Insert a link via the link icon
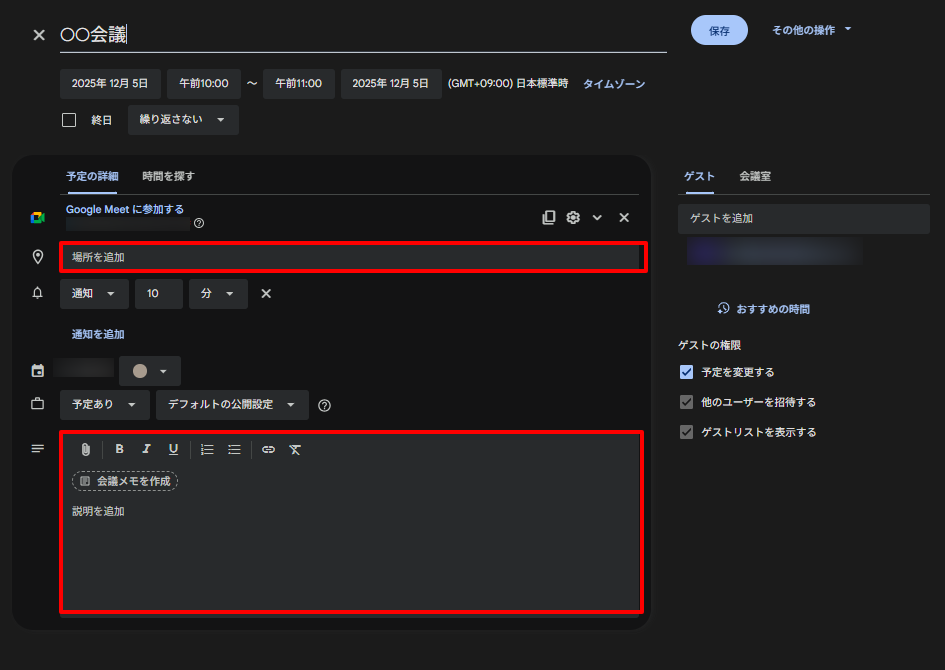The height and width of the screenshot is (670, 945). 268,449
